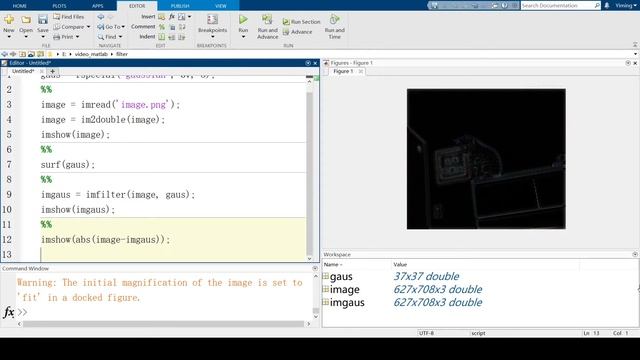Click the Increase Indent icon
Viewport: 640px width, 360px height.
pos(172,37)
